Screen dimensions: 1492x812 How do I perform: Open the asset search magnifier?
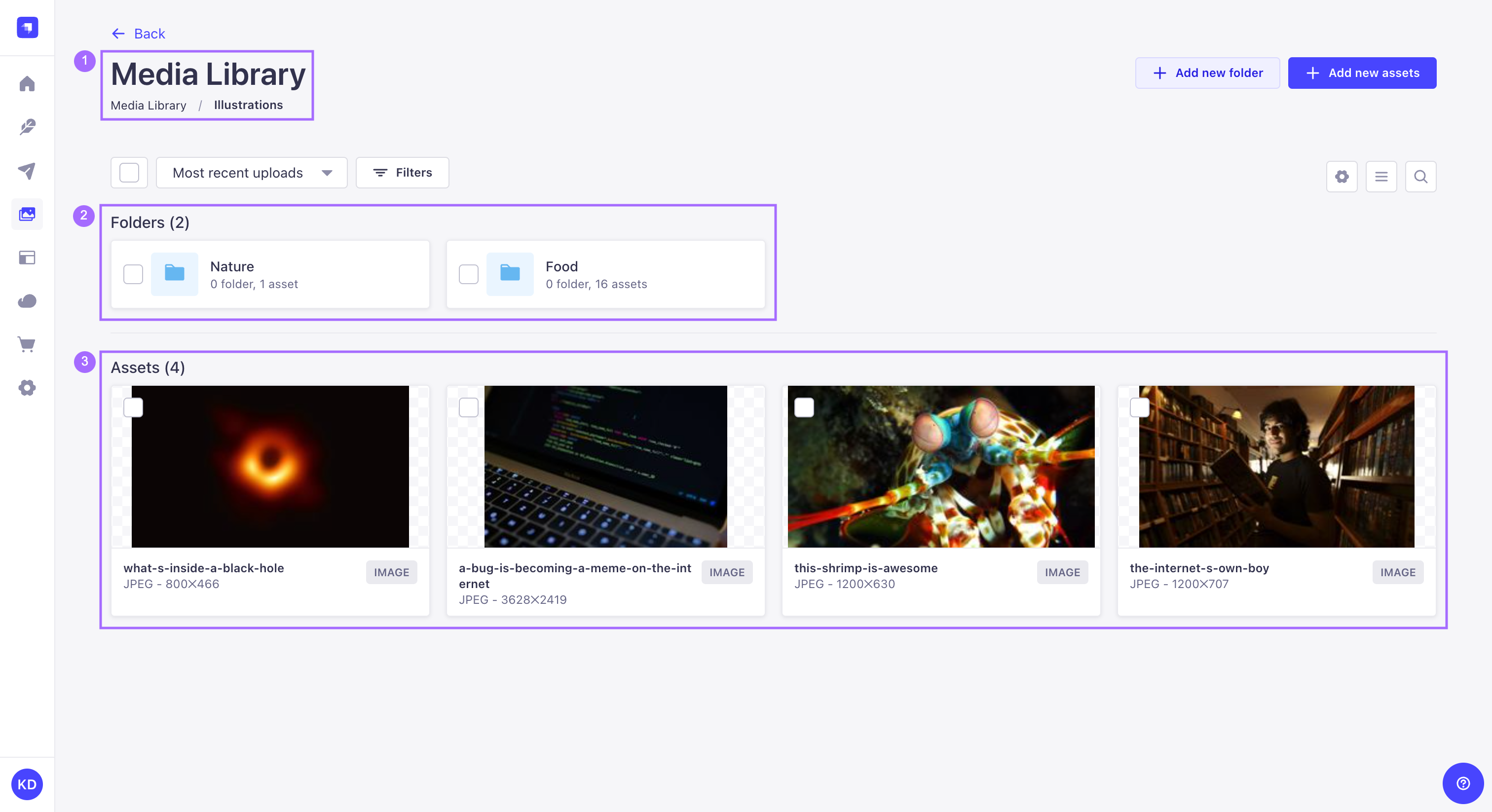point(1420,176)
